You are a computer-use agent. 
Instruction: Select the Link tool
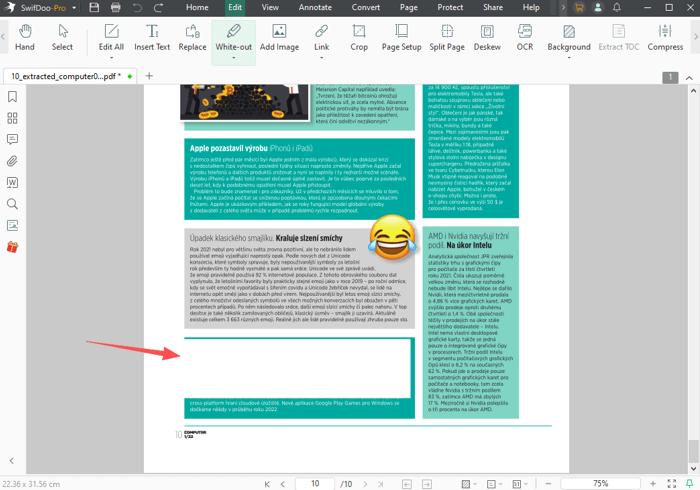[x=321, y=38]
